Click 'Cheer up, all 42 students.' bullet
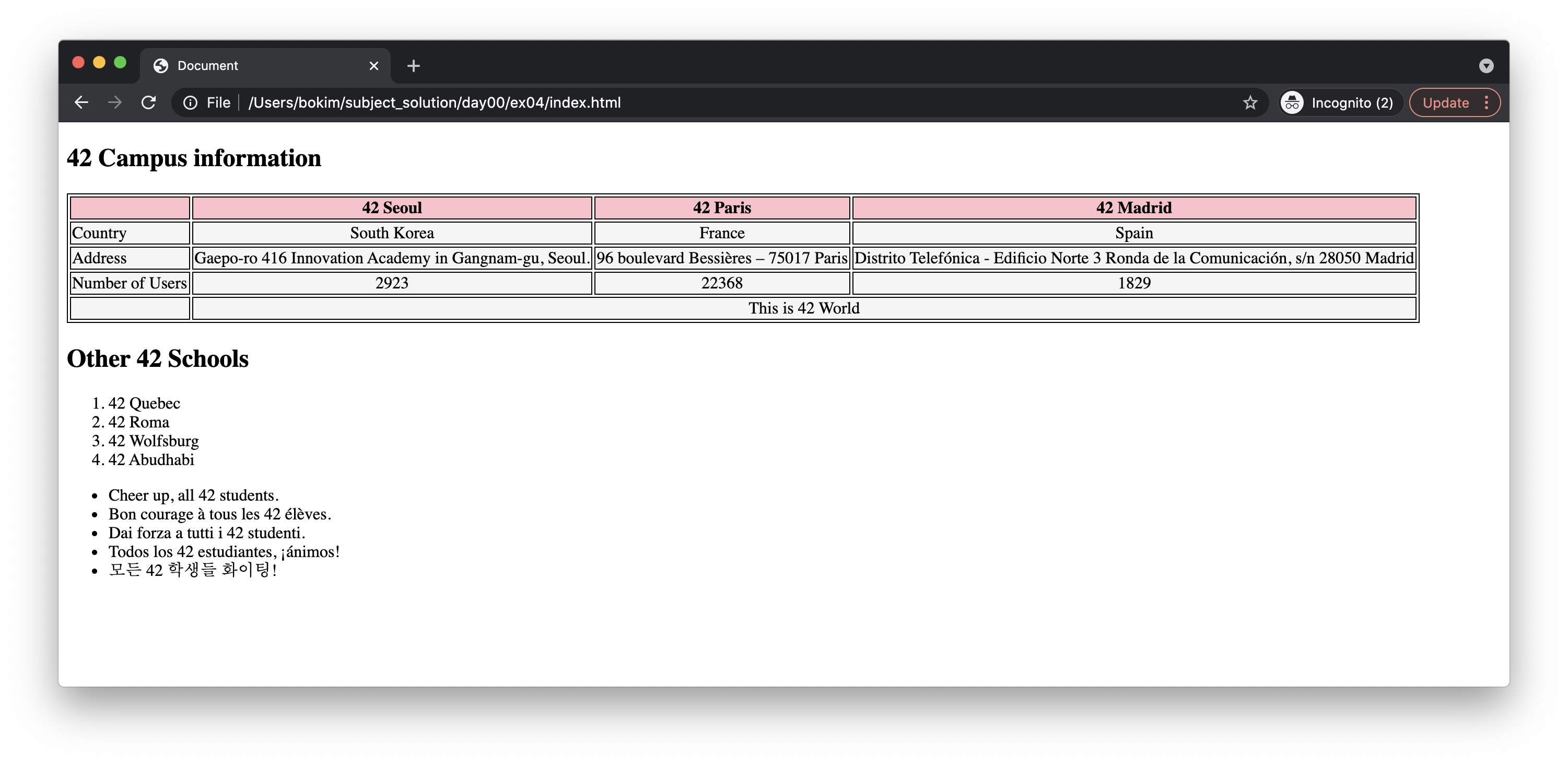Image resolution: width=1568 pixels, height=764 pixels. coord(194,495)
